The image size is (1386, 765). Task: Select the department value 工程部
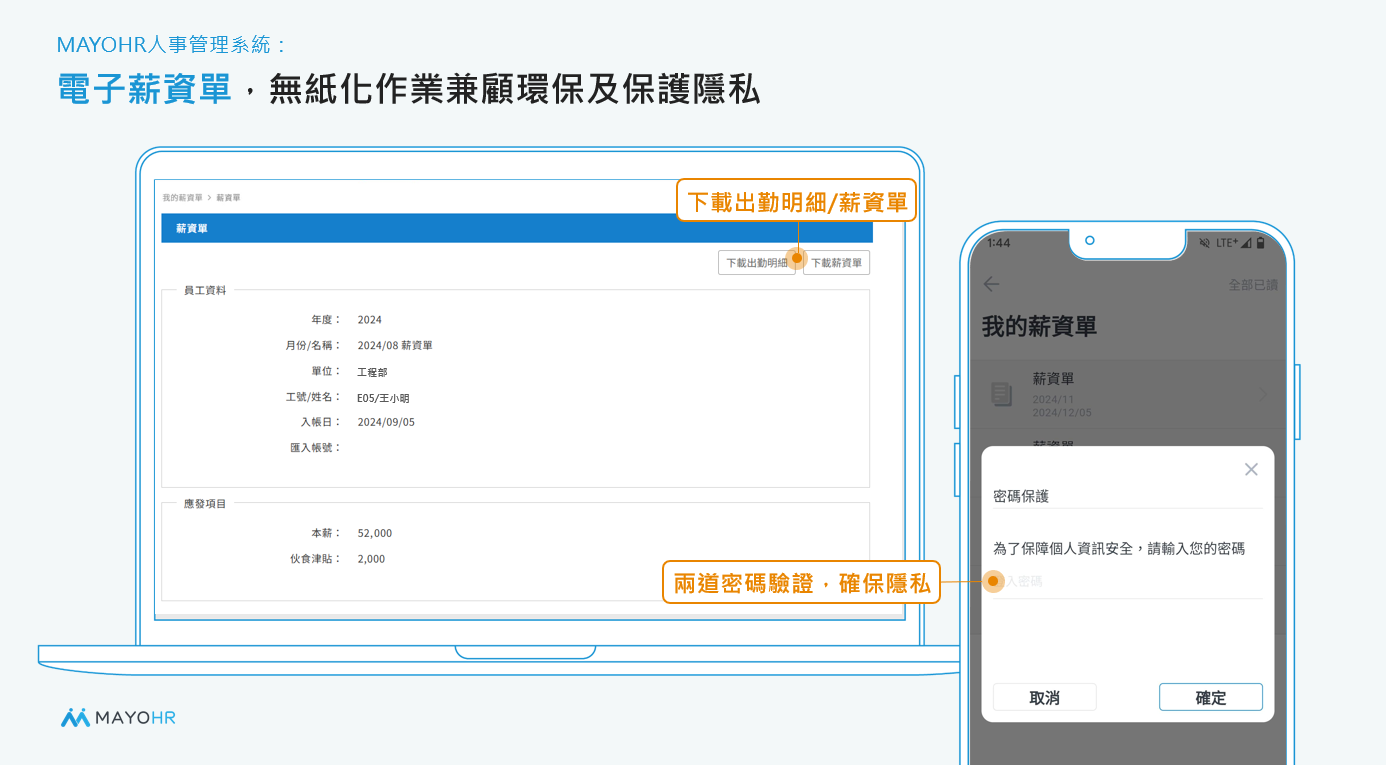372,372
